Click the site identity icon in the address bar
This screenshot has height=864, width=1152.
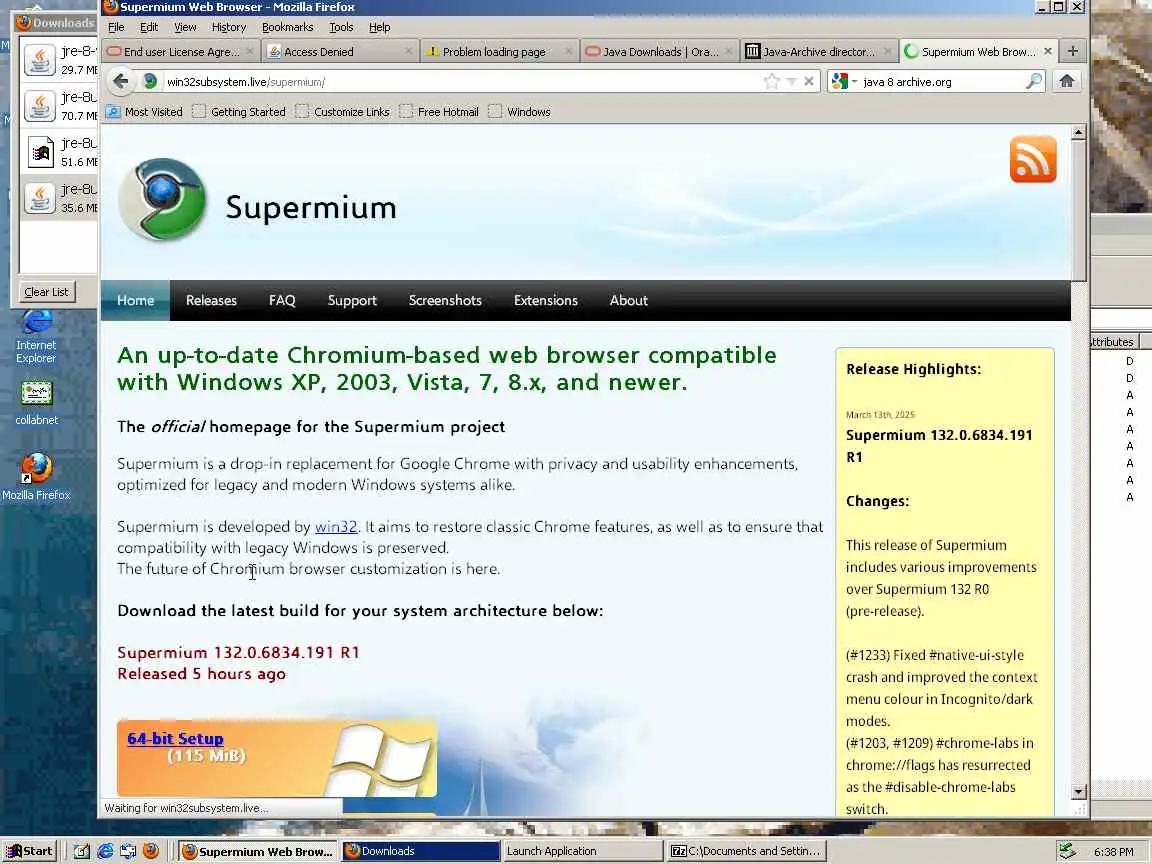pyautogui.click(x=150, y=82)
